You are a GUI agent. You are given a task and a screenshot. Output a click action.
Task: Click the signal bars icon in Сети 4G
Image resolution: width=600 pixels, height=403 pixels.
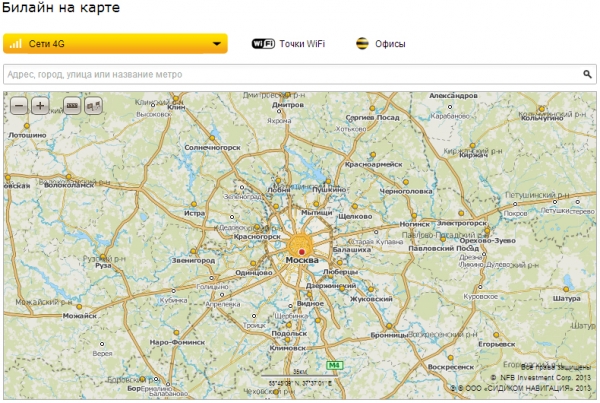[x=16, y=43]
